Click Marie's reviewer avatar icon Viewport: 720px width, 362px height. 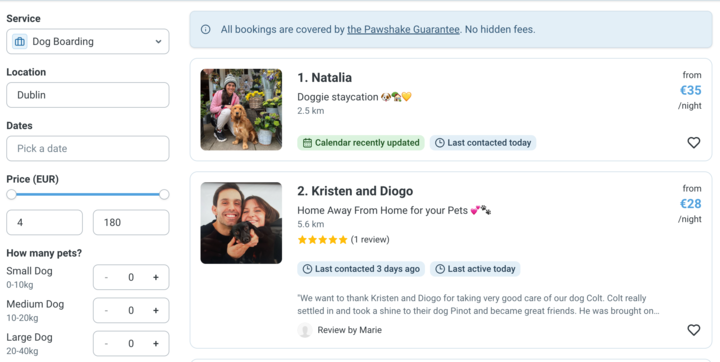pyautogui.click(x=304, y=330)
